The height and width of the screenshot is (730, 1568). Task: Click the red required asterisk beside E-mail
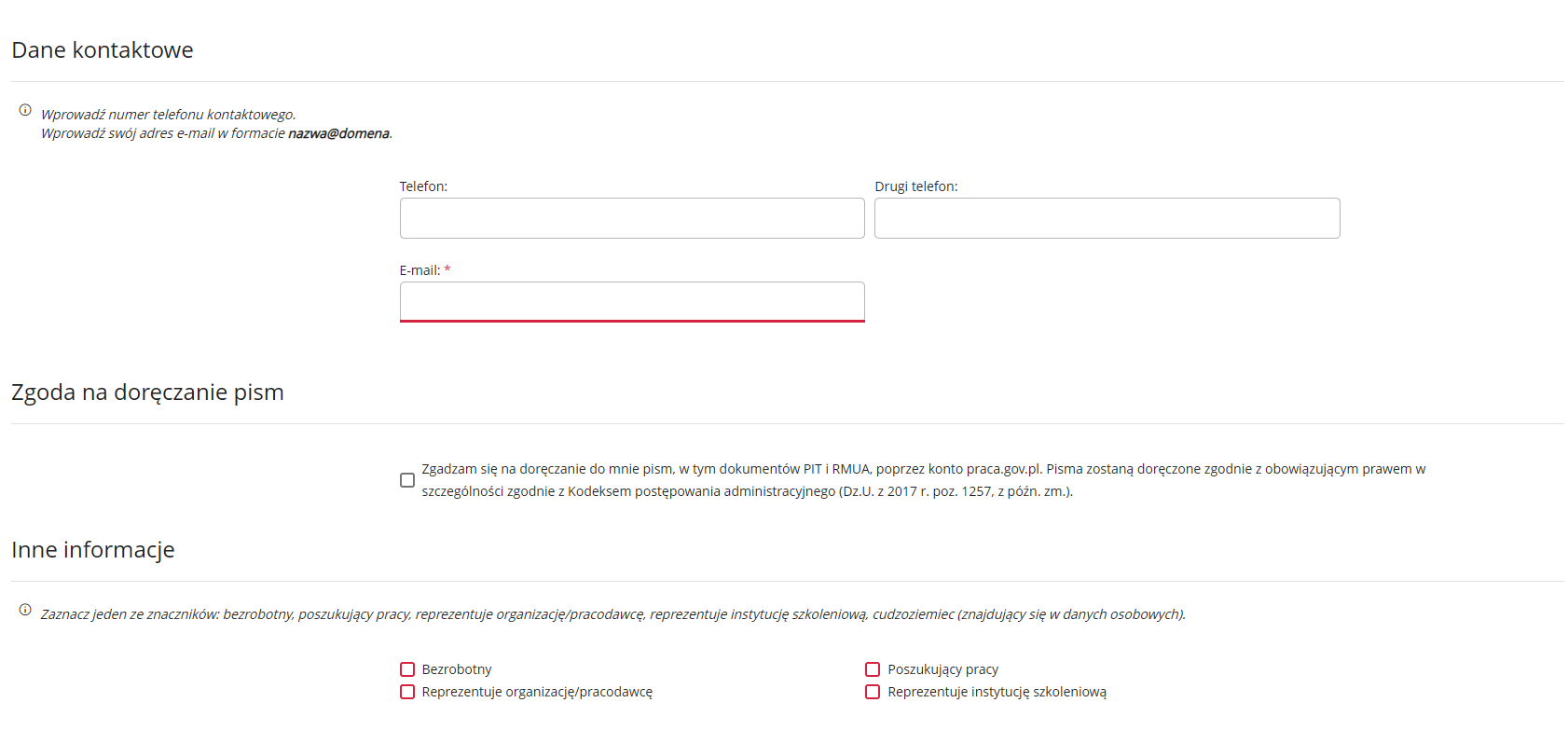(x=447, y=270)
